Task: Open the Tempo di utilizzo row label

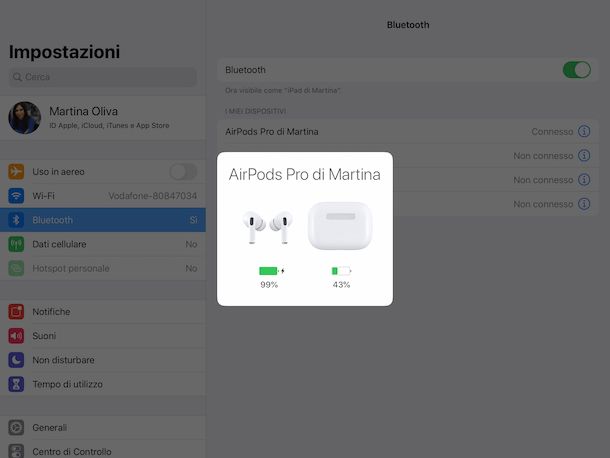Action: tap(68, 384)
